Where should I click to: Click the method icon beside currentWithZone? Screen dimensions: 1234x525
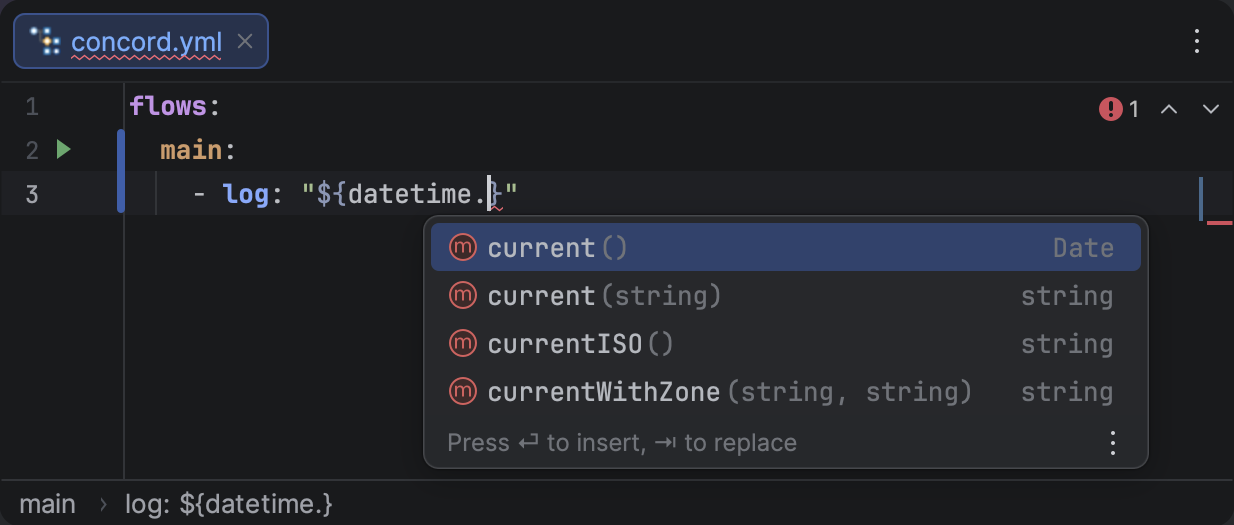point(462,392)
